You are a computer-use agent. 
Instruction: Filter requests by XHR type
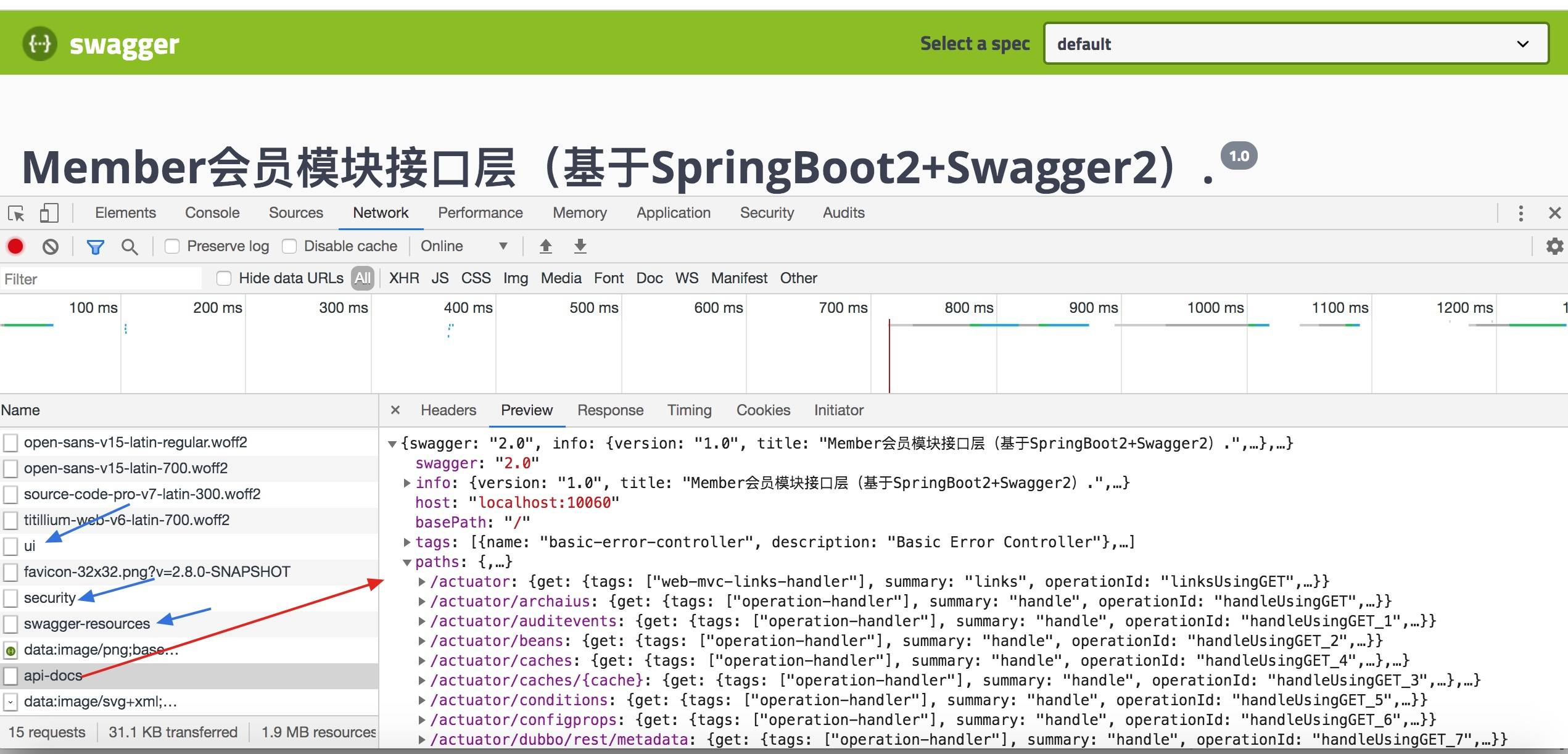pos(404,278)
